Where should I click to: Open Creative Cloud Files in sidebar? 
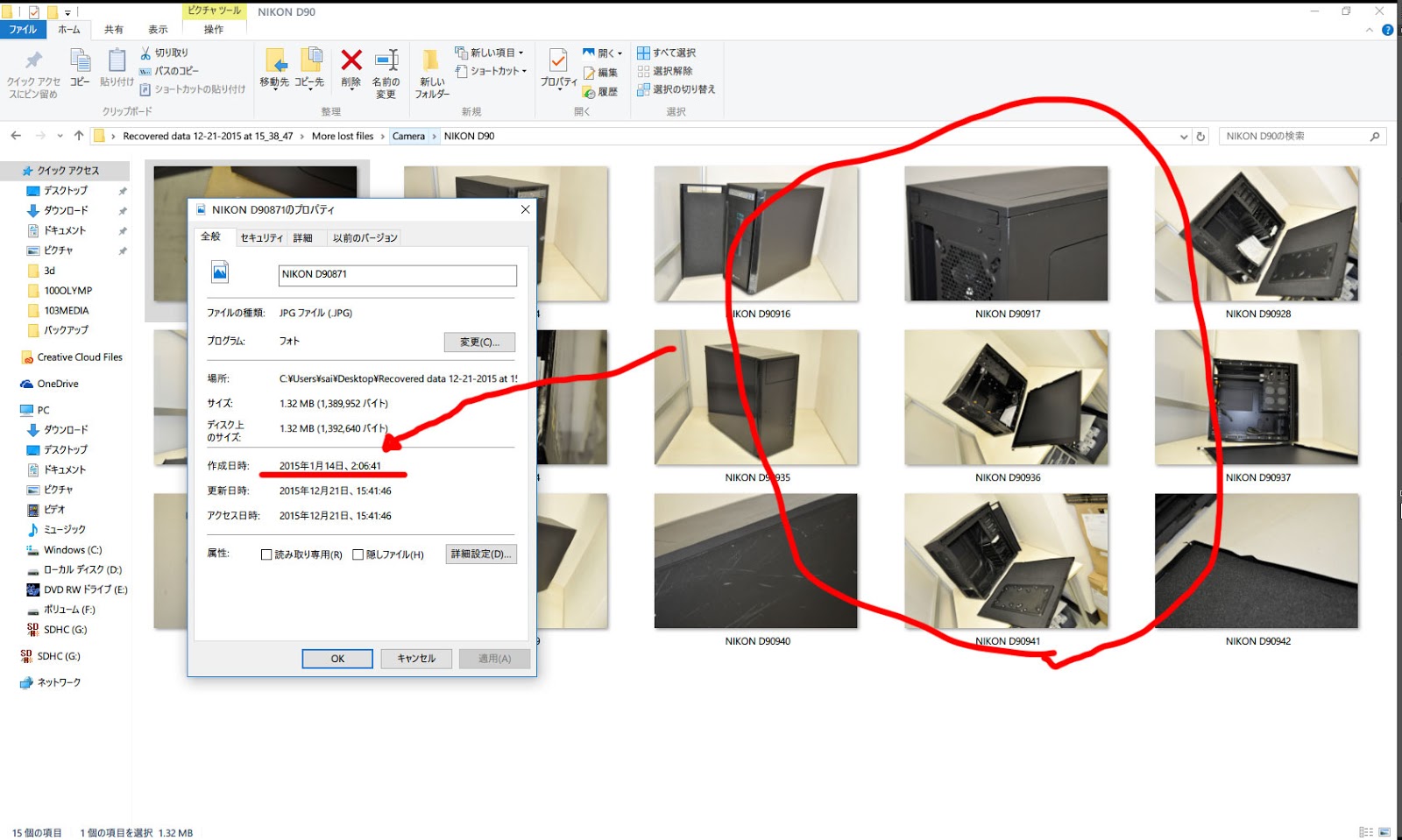(x=72, y=357)
